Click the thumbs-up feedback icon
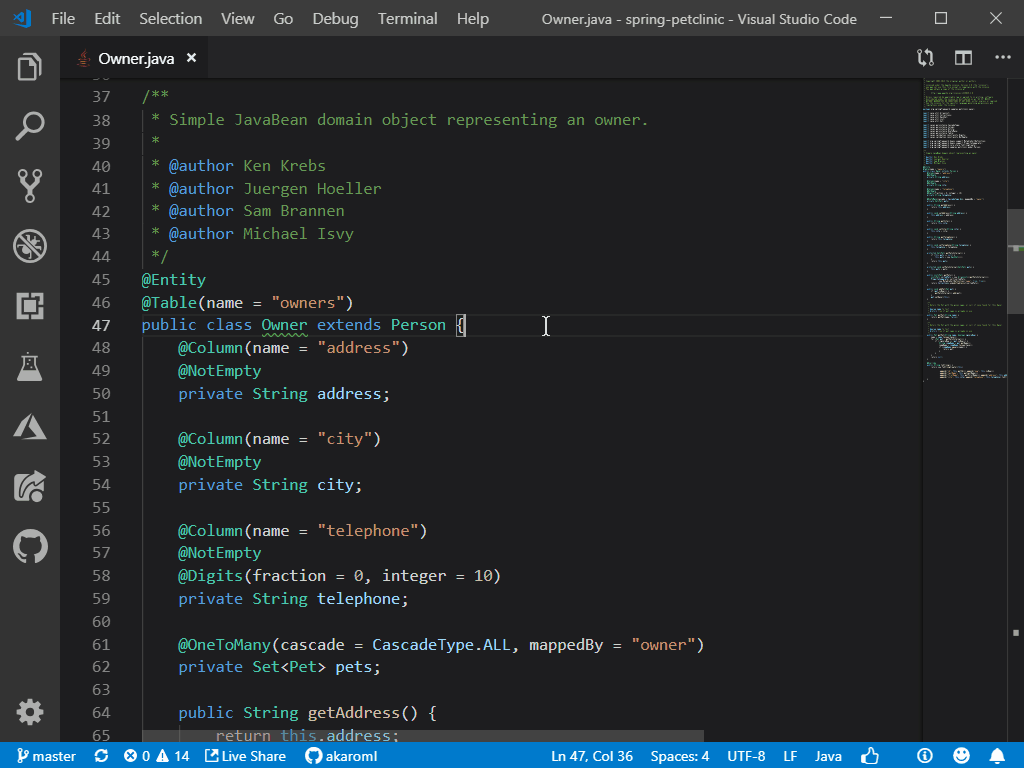 (x=870, y=757)
